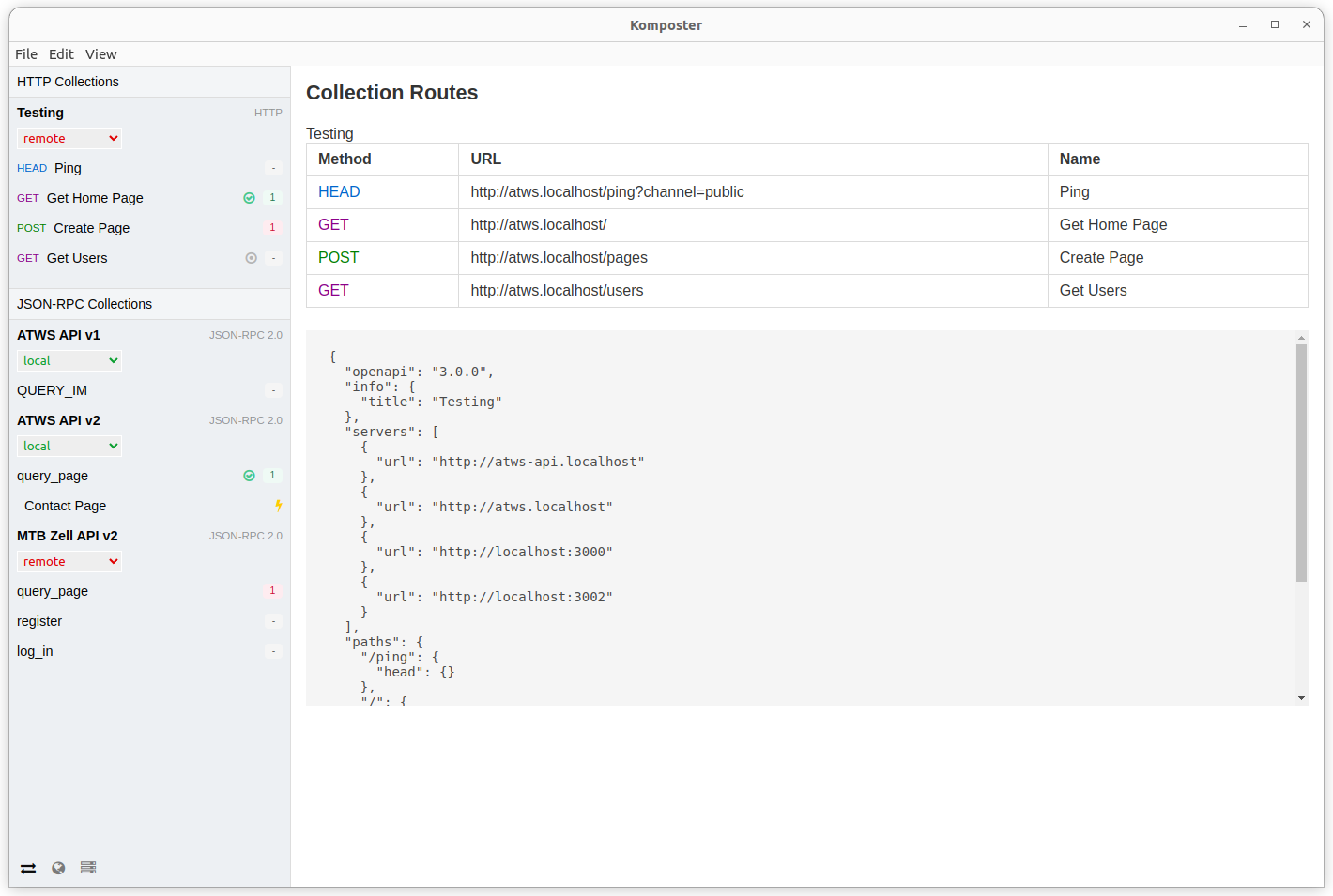Click the Method column header

383,159
